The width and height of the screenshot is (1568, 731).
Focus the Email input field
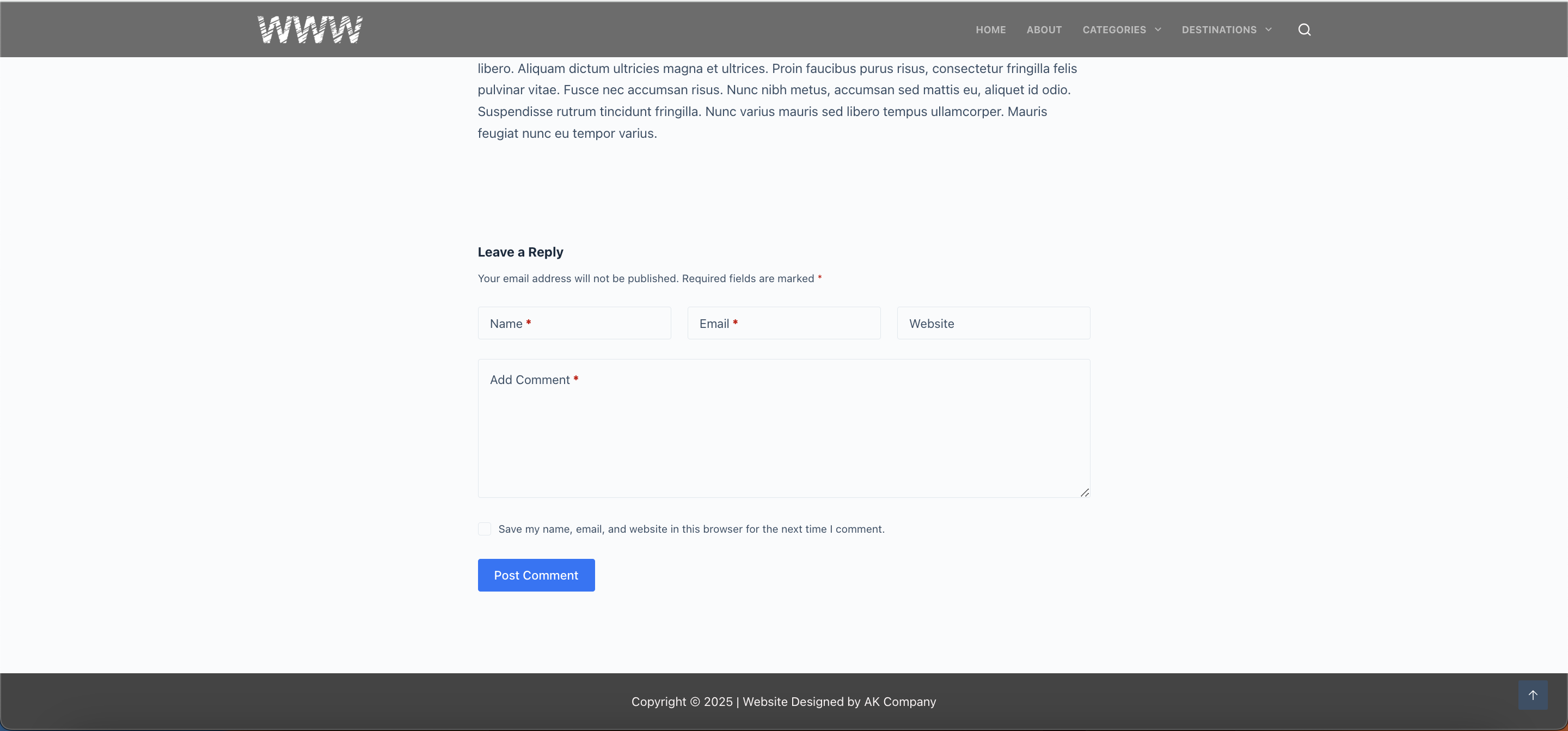(783, 324)
